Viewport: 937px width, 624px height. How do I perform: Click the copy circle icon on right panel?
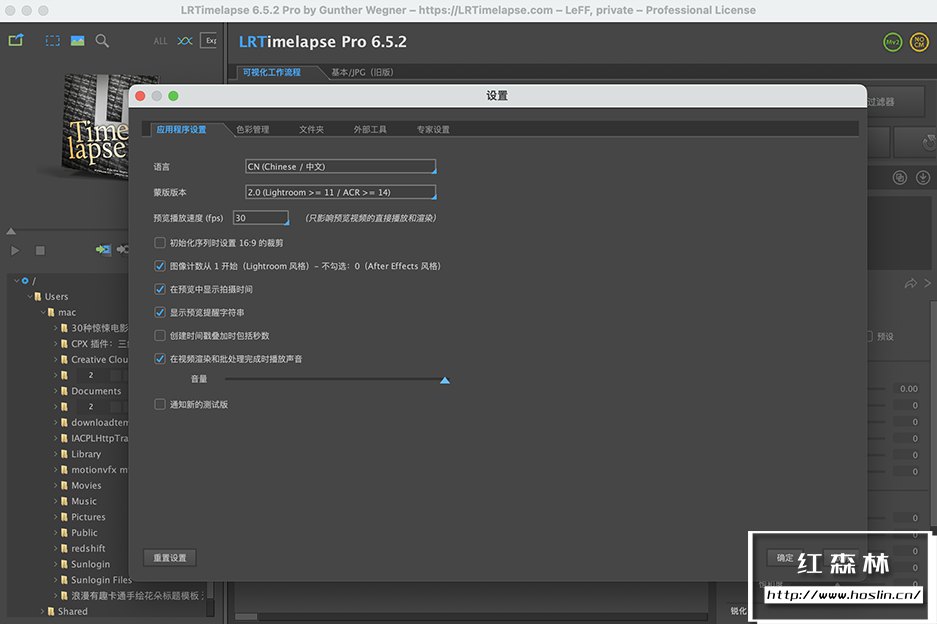(x=899, y=178)
